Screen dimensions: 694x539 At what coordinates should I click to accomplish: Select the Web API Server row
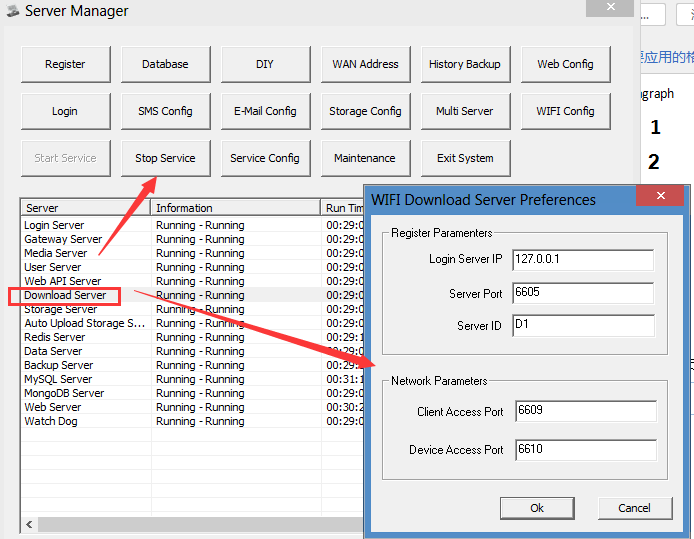pos(193,281)
